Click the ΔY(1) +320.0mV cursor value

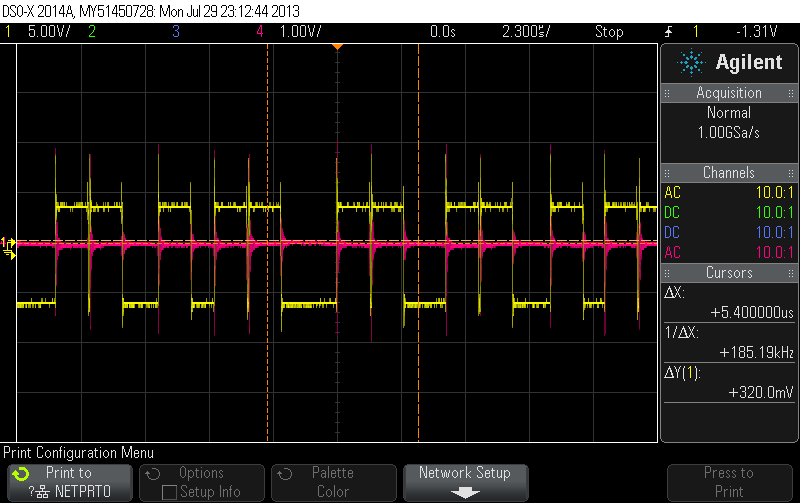point(760,392)
